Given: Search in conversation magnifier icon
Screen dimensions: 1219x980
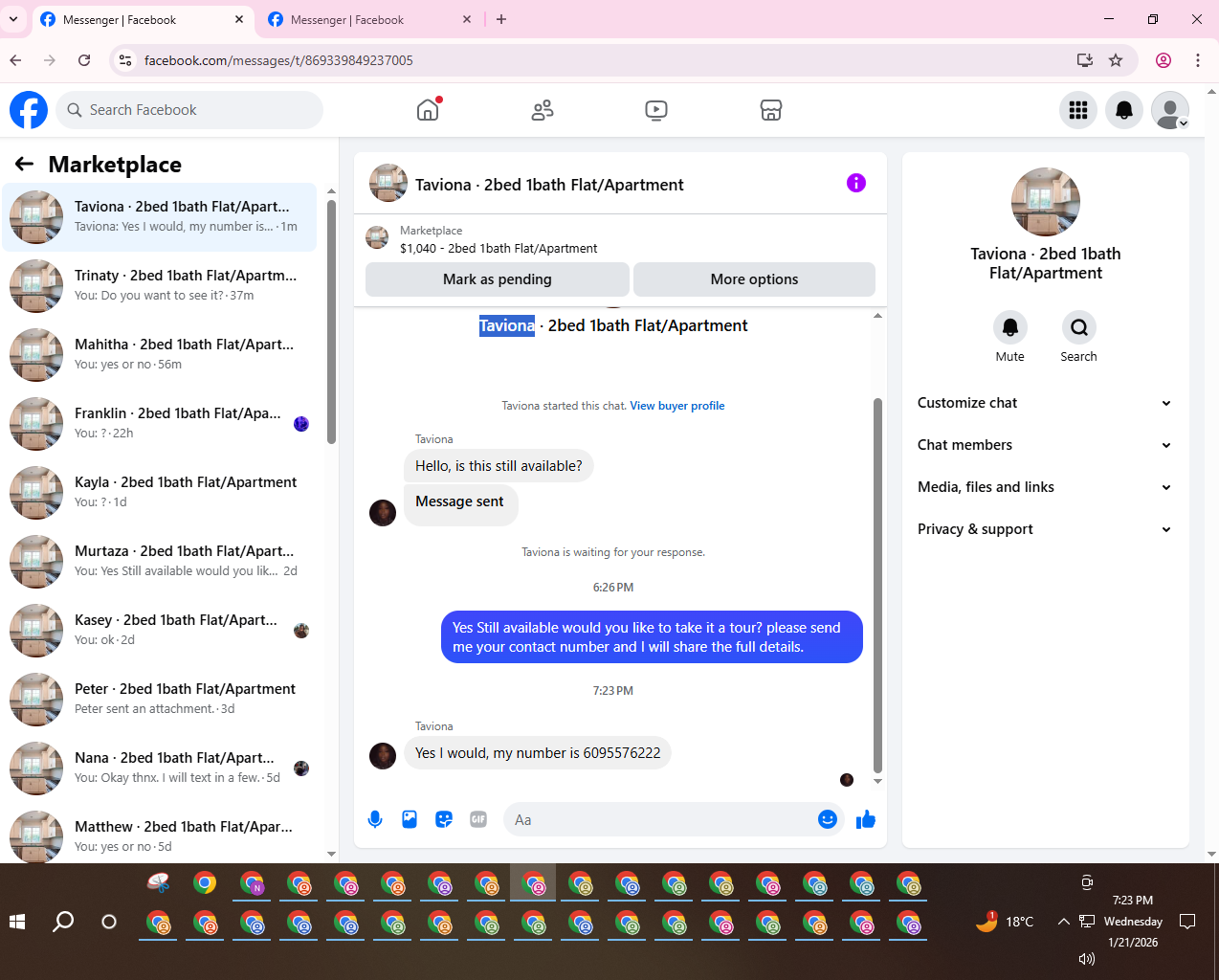Looking at the screenshot, I should coord(1078,327).
